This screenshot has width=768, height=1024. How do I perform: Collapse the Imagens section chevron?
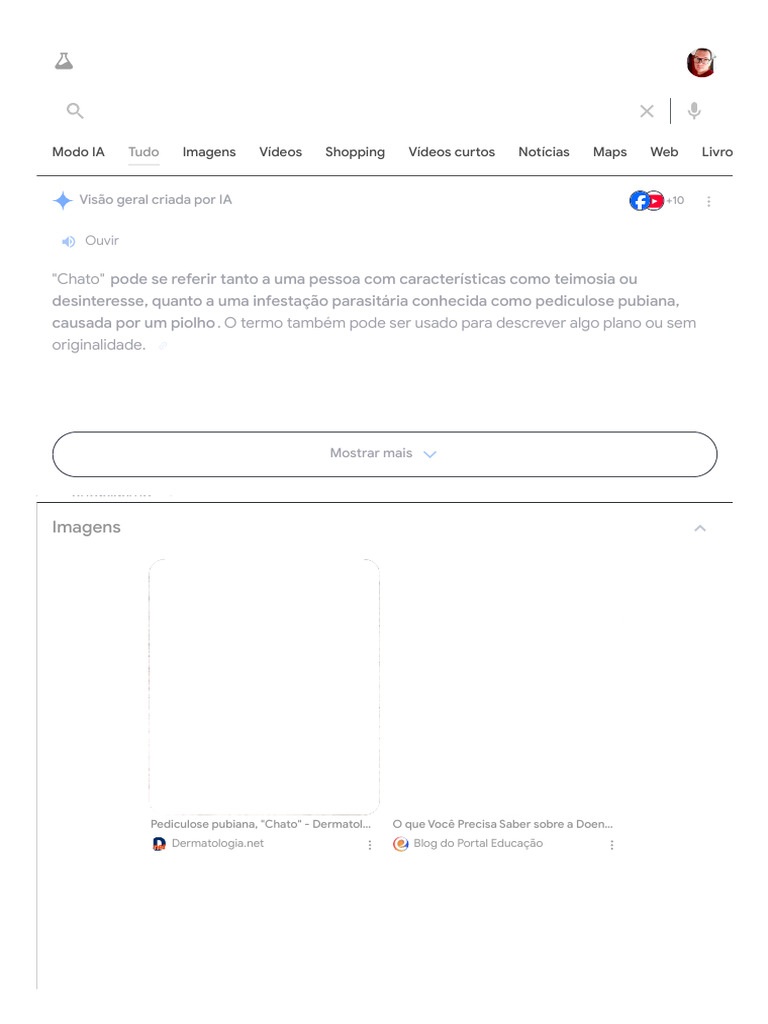coord(700,528)
